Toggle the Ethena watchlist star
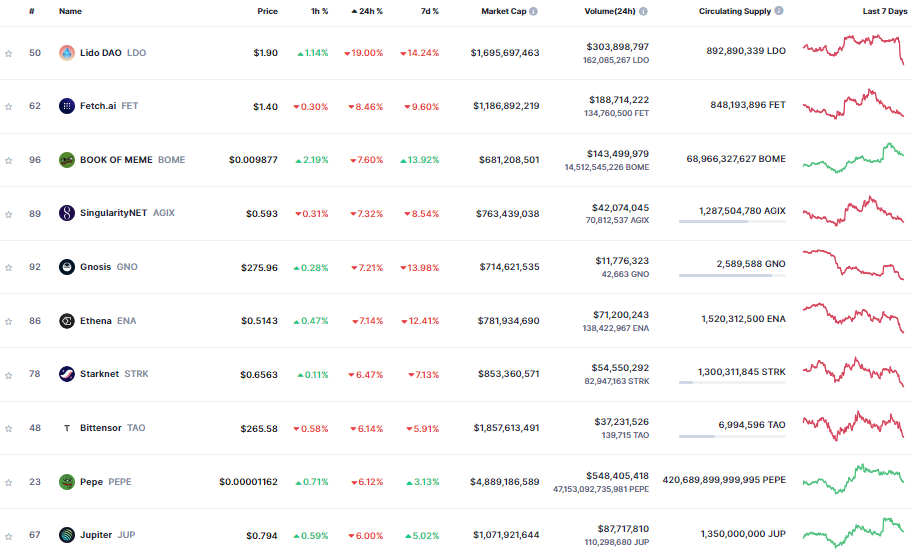 click(9, 322)
